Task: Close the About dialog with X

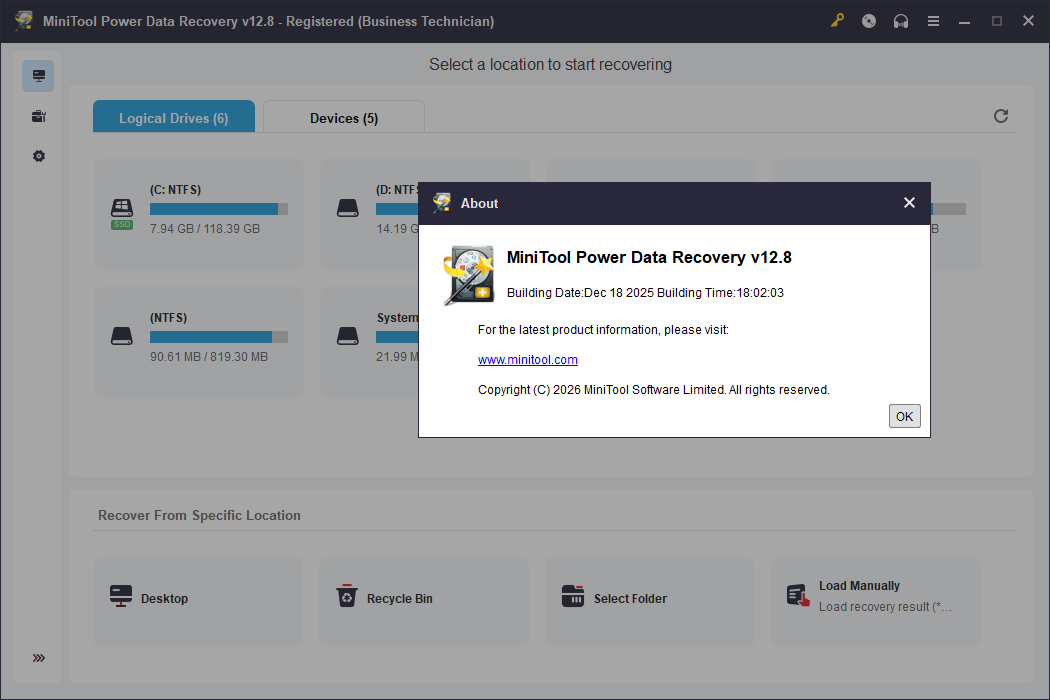Action: coord(909,203)
